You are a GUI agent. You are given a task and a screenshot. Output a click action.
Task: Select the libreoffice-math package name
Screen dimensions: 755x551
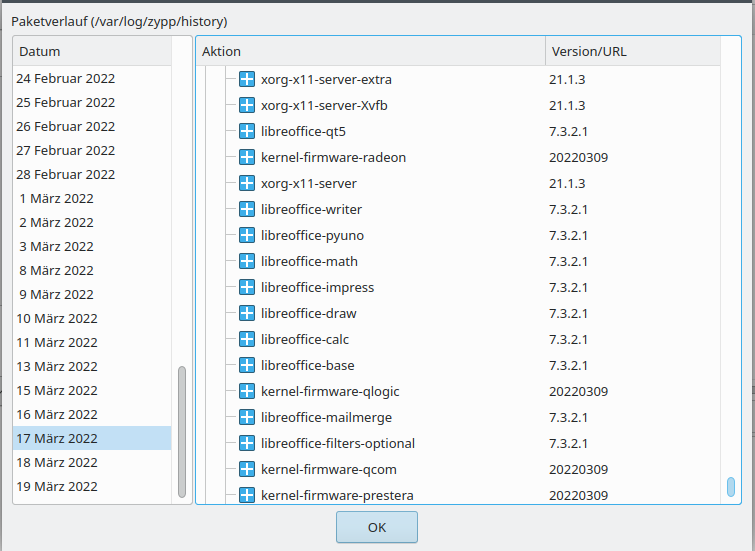(x=309, y=262)
